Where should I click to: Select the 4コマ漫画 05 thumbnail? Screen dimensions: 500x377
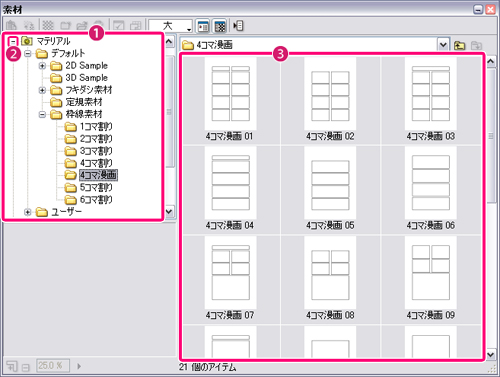coord(330,189)
